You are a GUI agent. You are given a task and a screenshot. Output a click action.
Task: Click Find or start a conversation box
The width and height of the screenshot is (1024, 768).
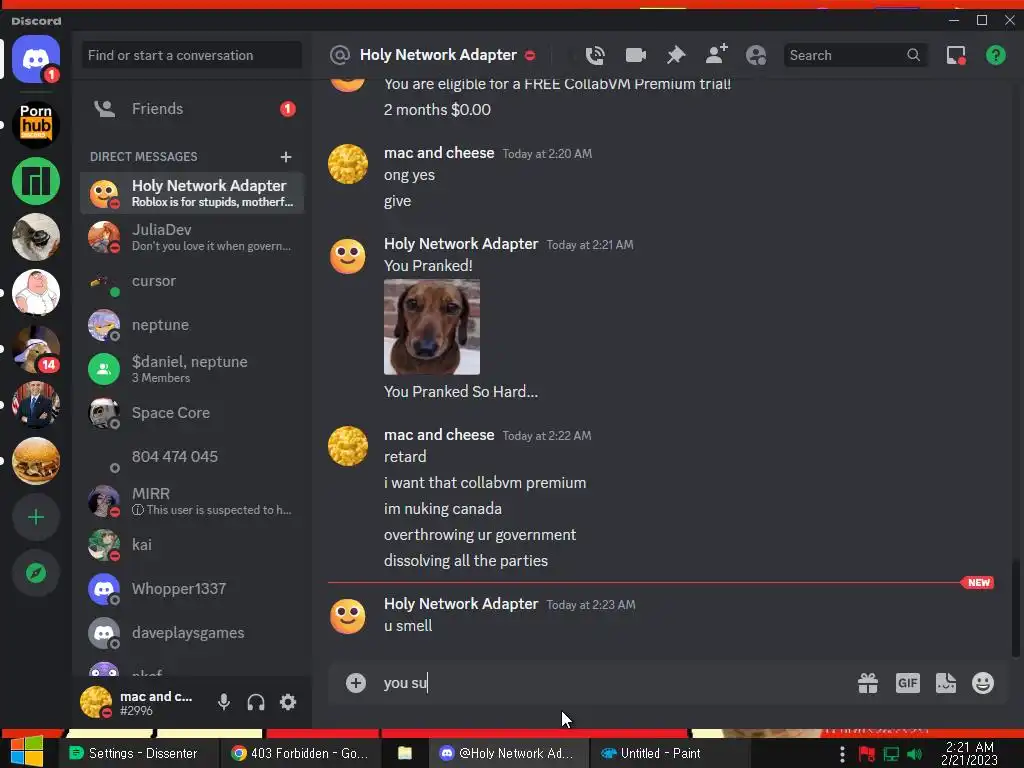pyautogui.click(x=191, y=56)
